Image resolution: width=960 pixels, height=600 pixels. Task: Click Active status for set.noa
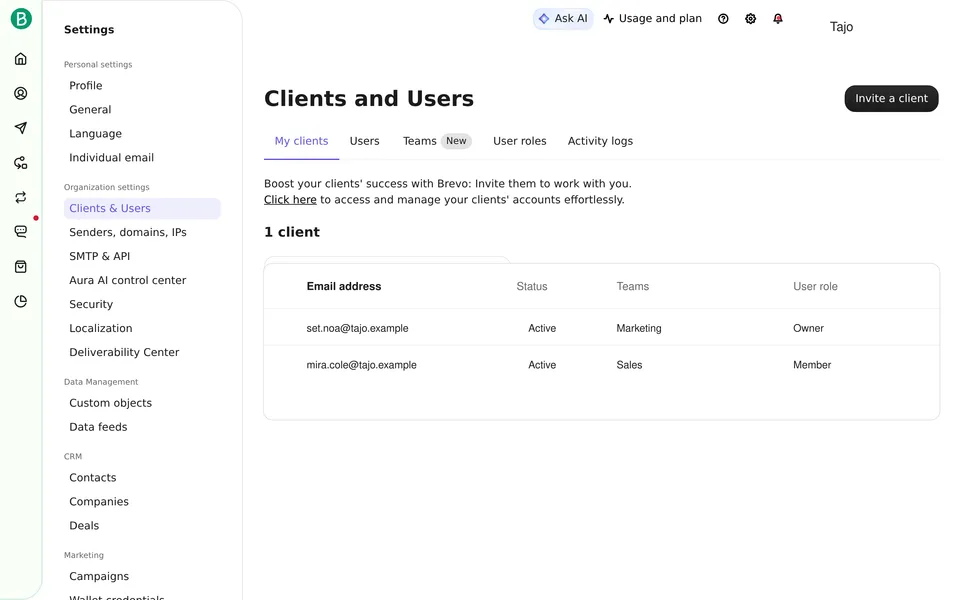(542, 328)
